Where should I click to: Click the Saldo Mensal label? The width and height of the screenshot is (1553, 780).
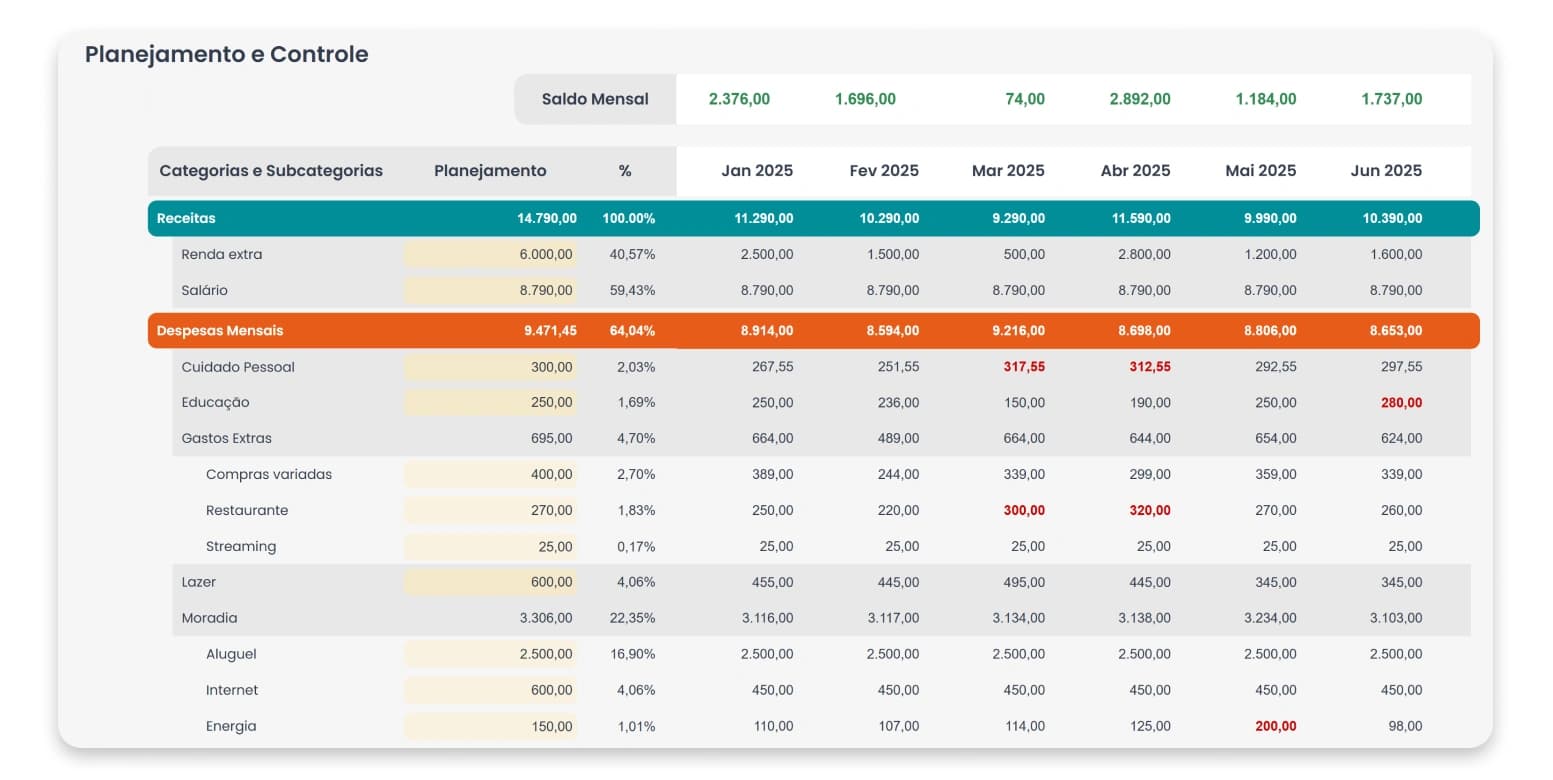(595, 99)
